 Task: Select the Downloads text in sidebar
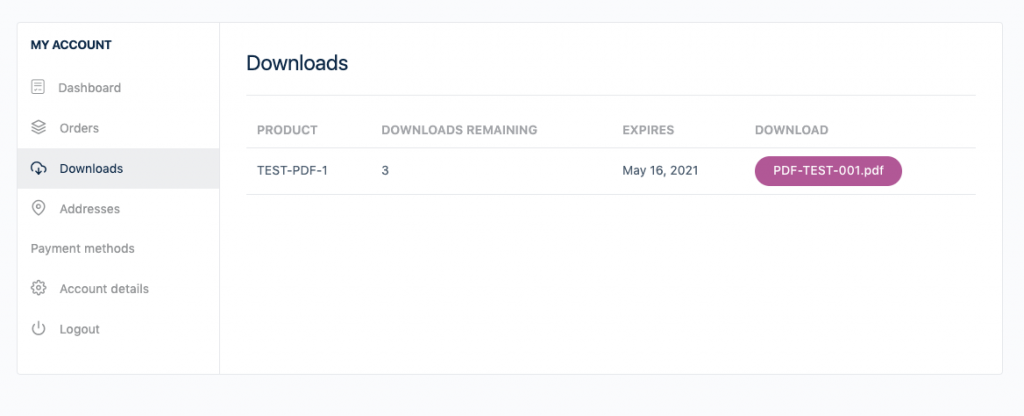[x=91, y=168]
